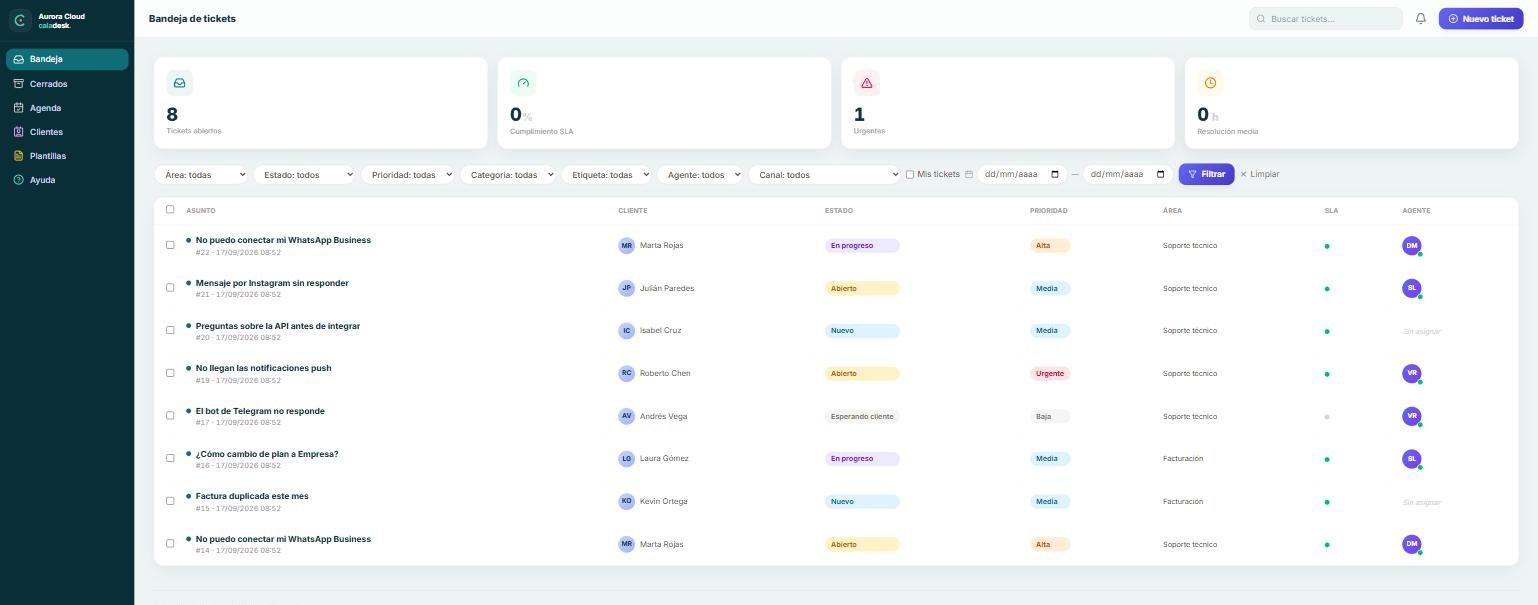
Task: Click Kevin Ortega KO avatar
Action: 626,501
